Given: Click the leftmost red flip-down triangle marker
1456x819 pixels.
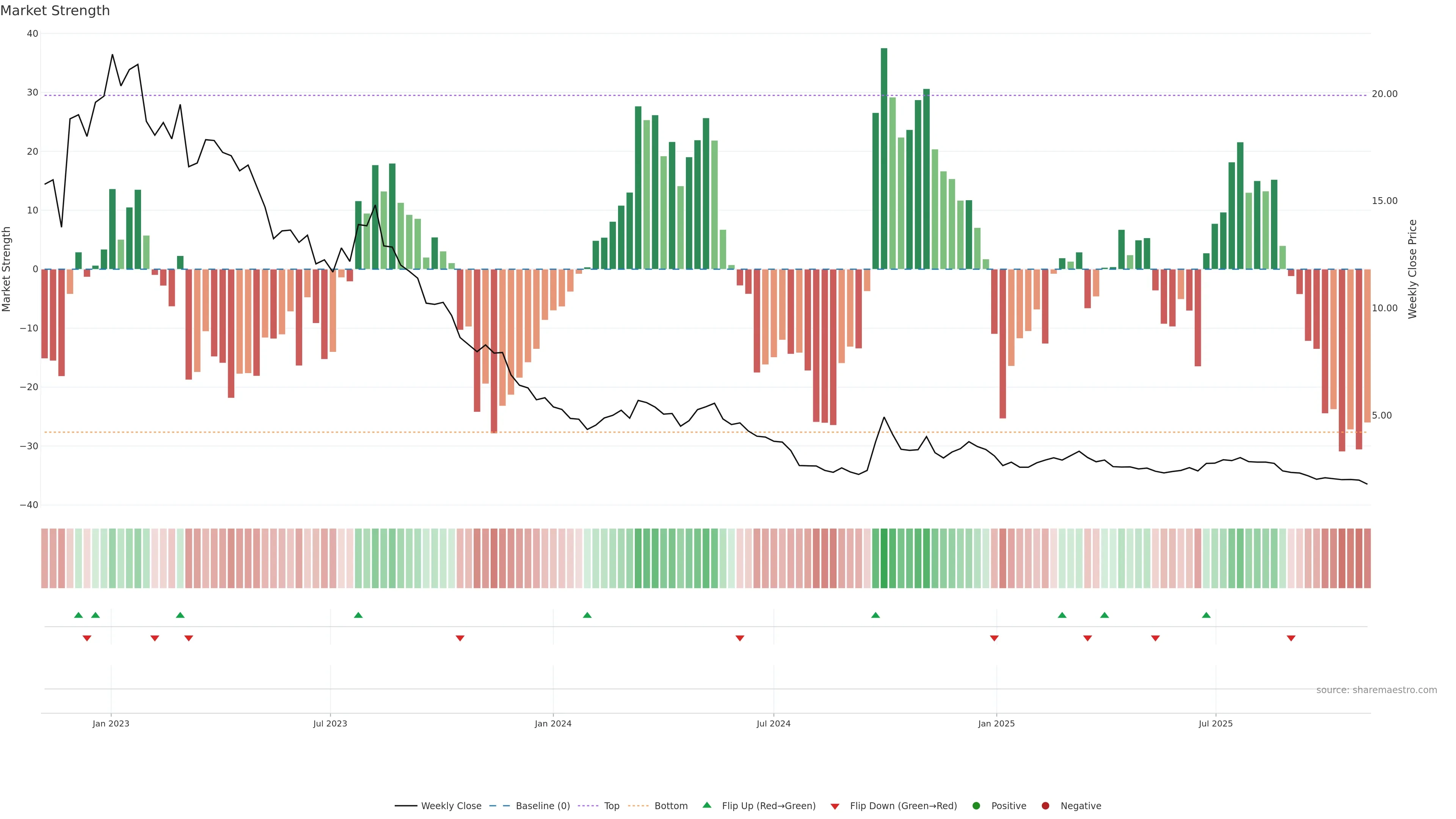Looking at the screenshot, I should point(87,638).
